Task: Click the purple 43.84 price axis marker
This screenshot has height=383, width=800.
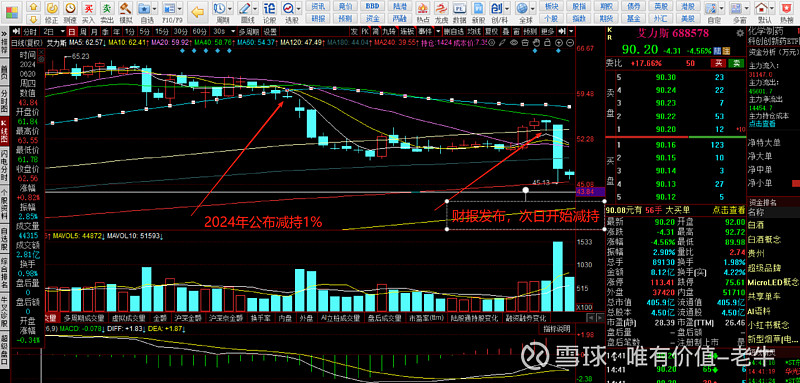Action: pos(589,192)
